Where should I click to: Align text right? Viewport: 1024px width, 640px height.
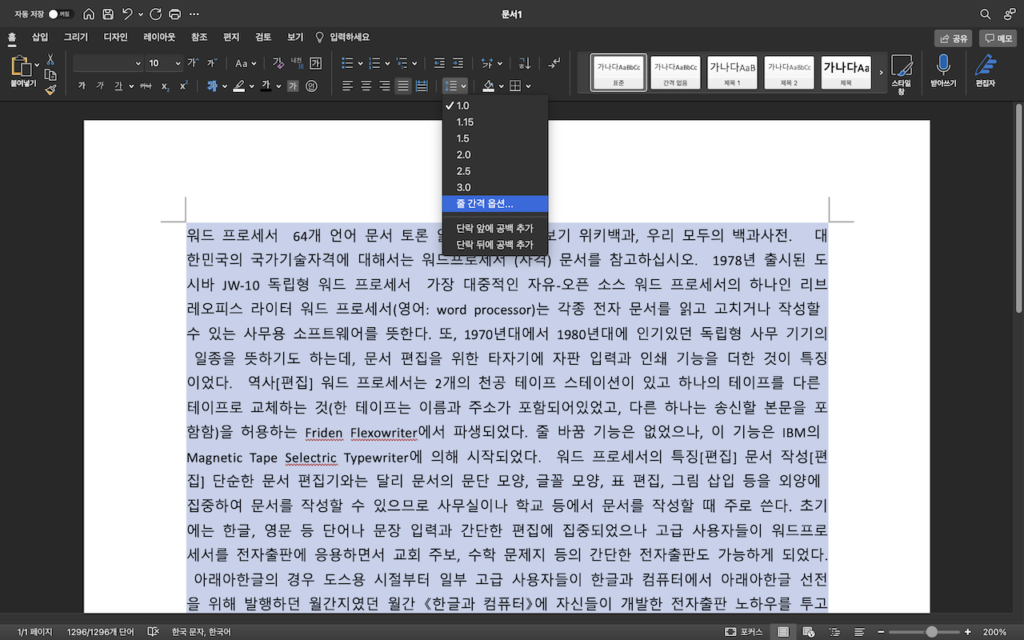(x=385, y=86)
